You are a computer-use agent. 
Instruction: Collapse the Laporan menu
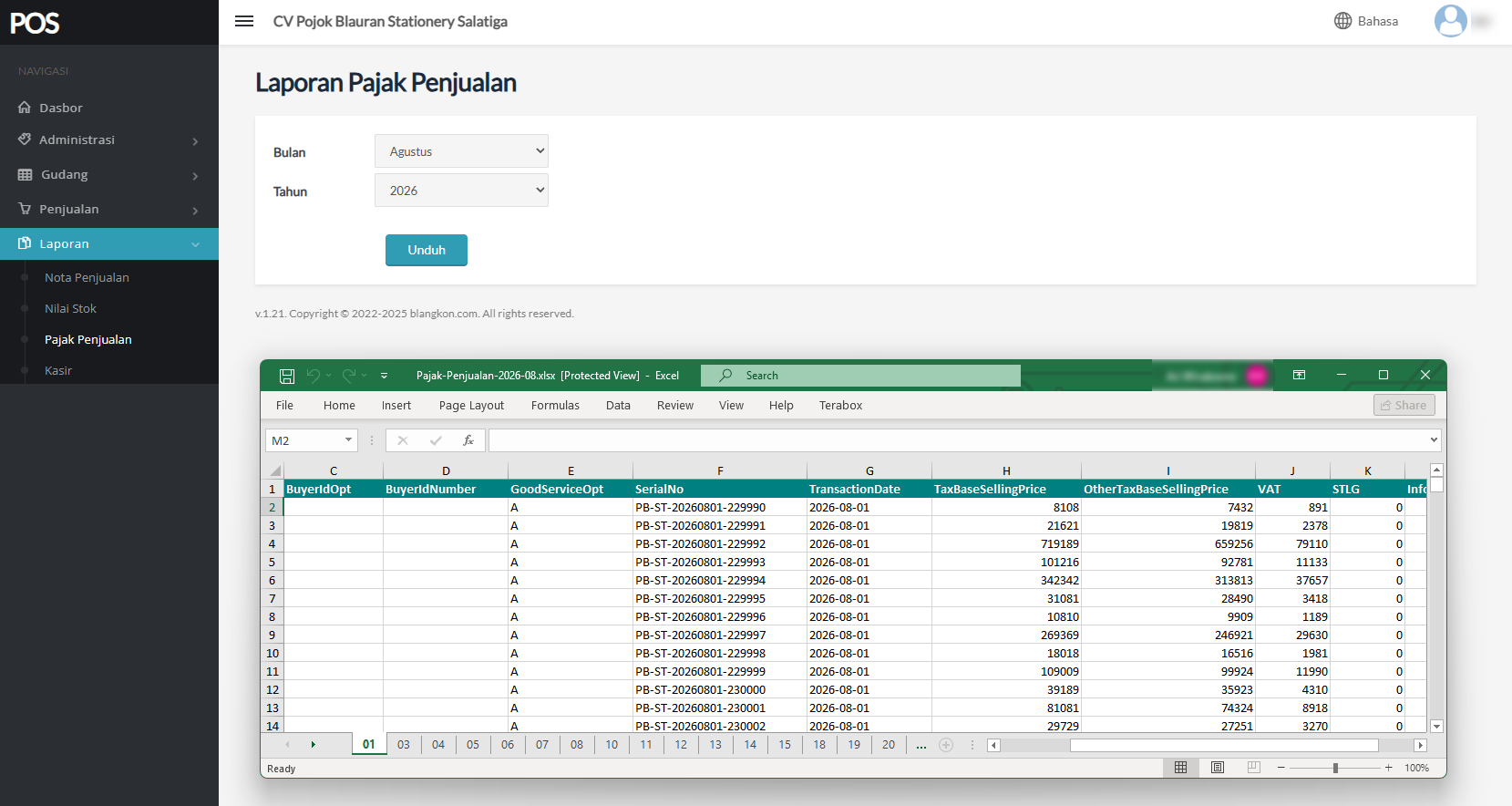click(109, 244)
